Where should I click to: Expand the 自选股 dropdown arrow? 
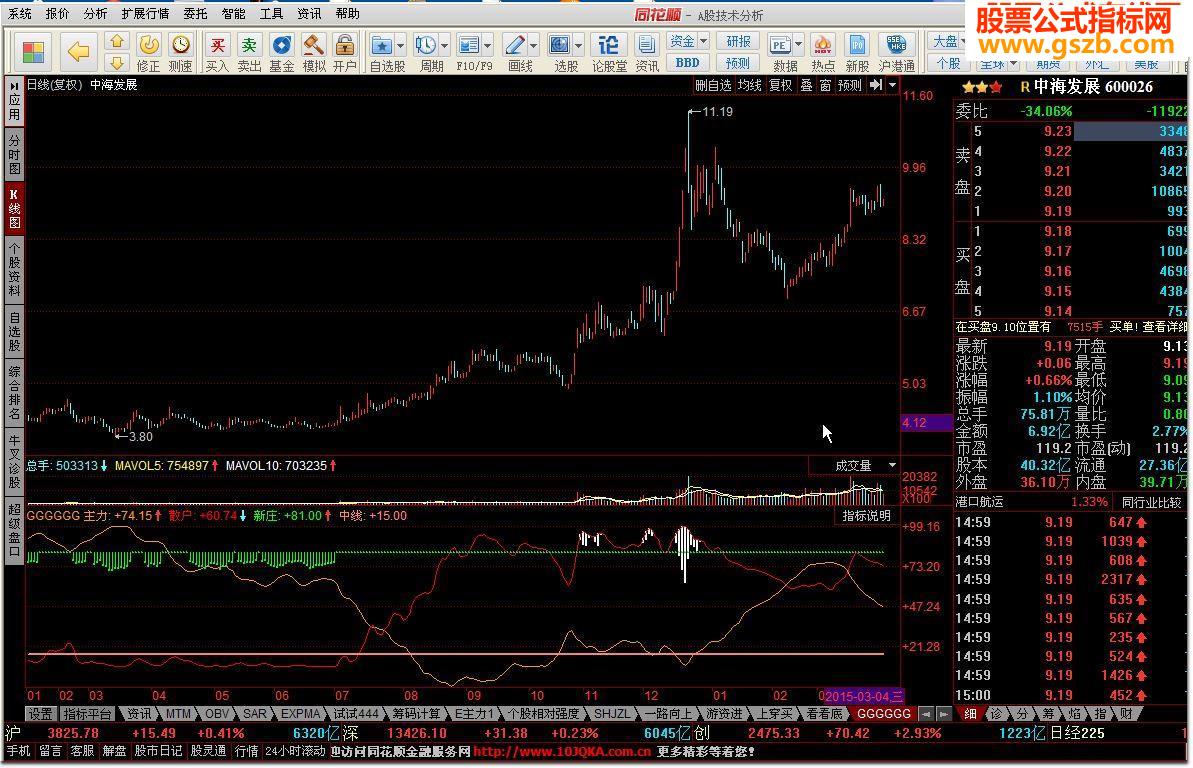(x=400, y=46)
